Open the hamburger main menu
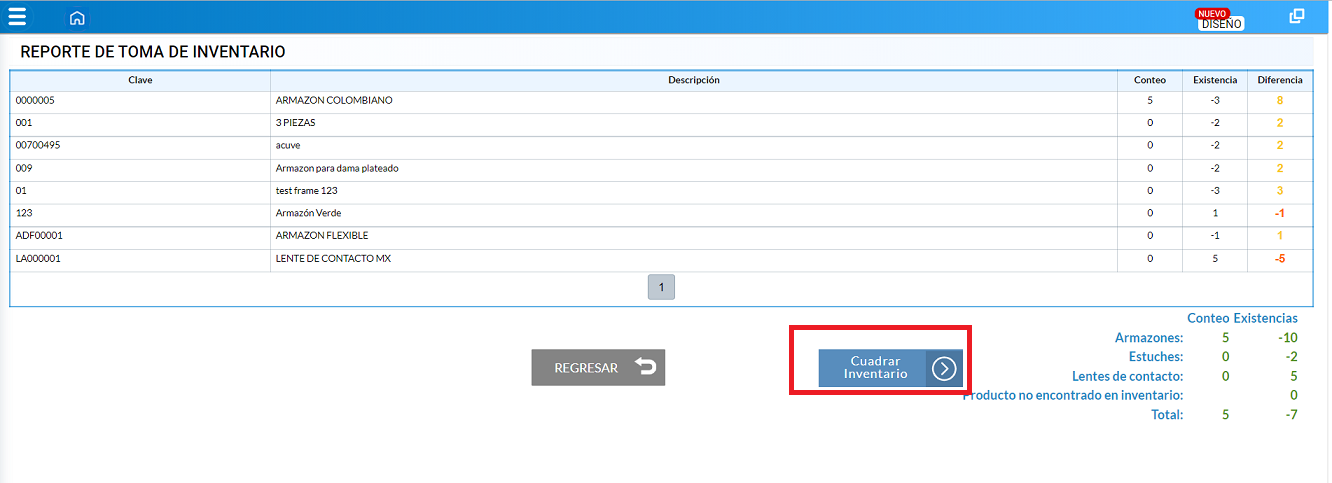The image size is (1332, 483). (x=17, y=17)
